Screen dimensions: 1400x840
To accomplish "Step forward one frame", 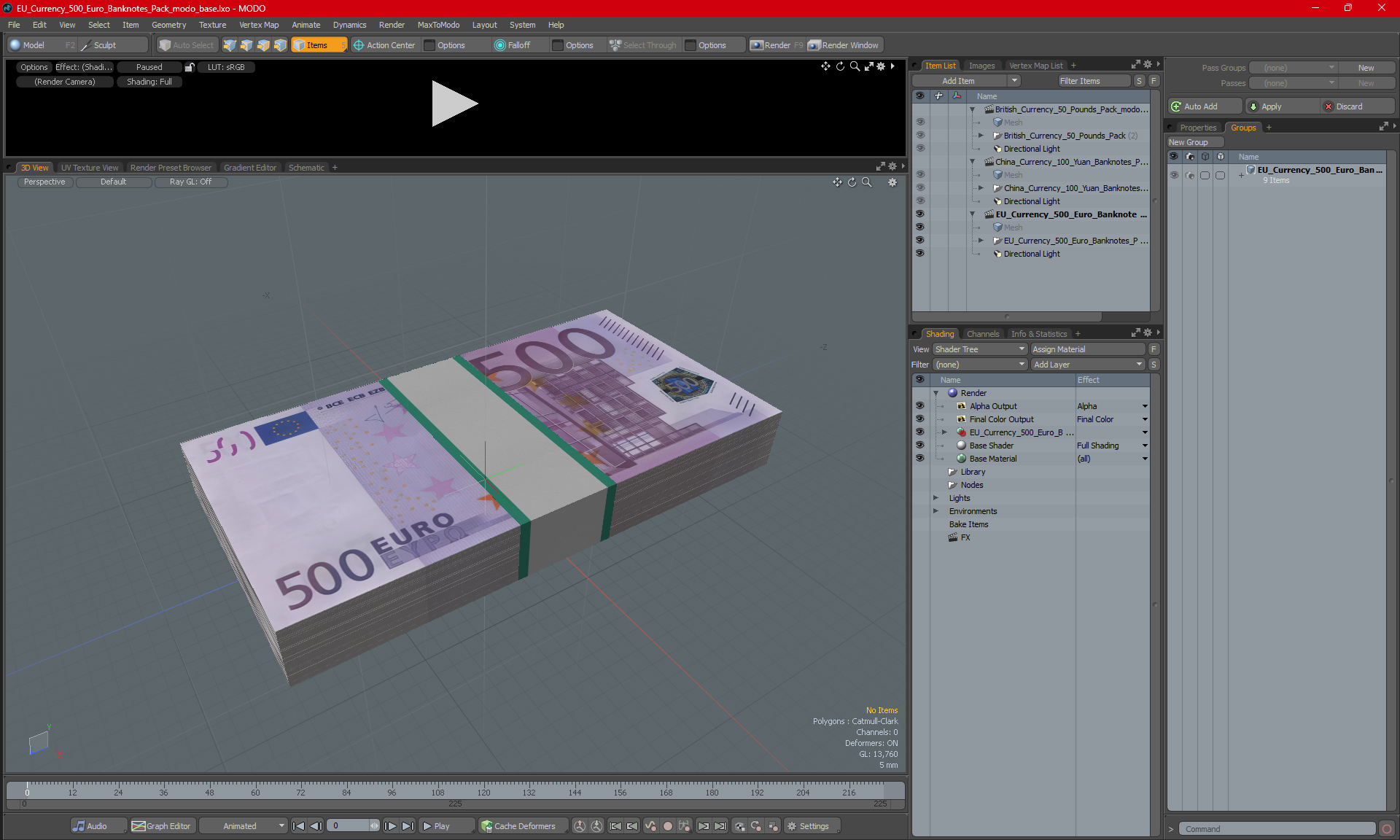I will tap(391, 826).
